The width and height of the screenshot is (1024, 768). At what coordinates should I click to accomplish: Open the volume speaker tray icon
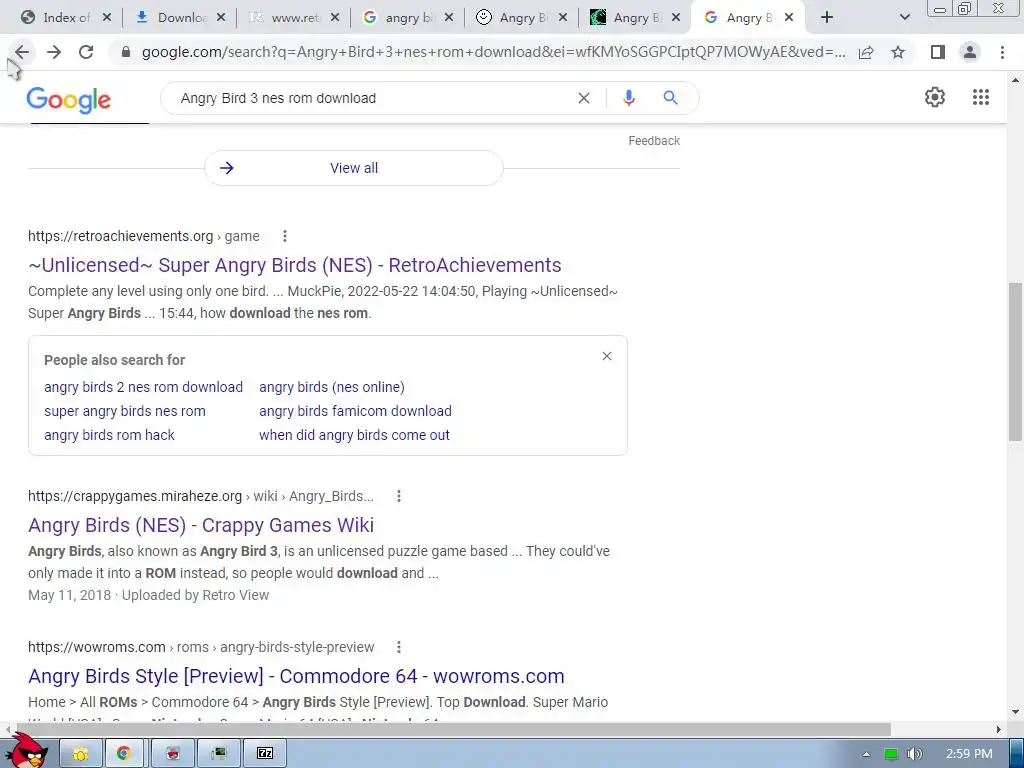click(914, 754)
